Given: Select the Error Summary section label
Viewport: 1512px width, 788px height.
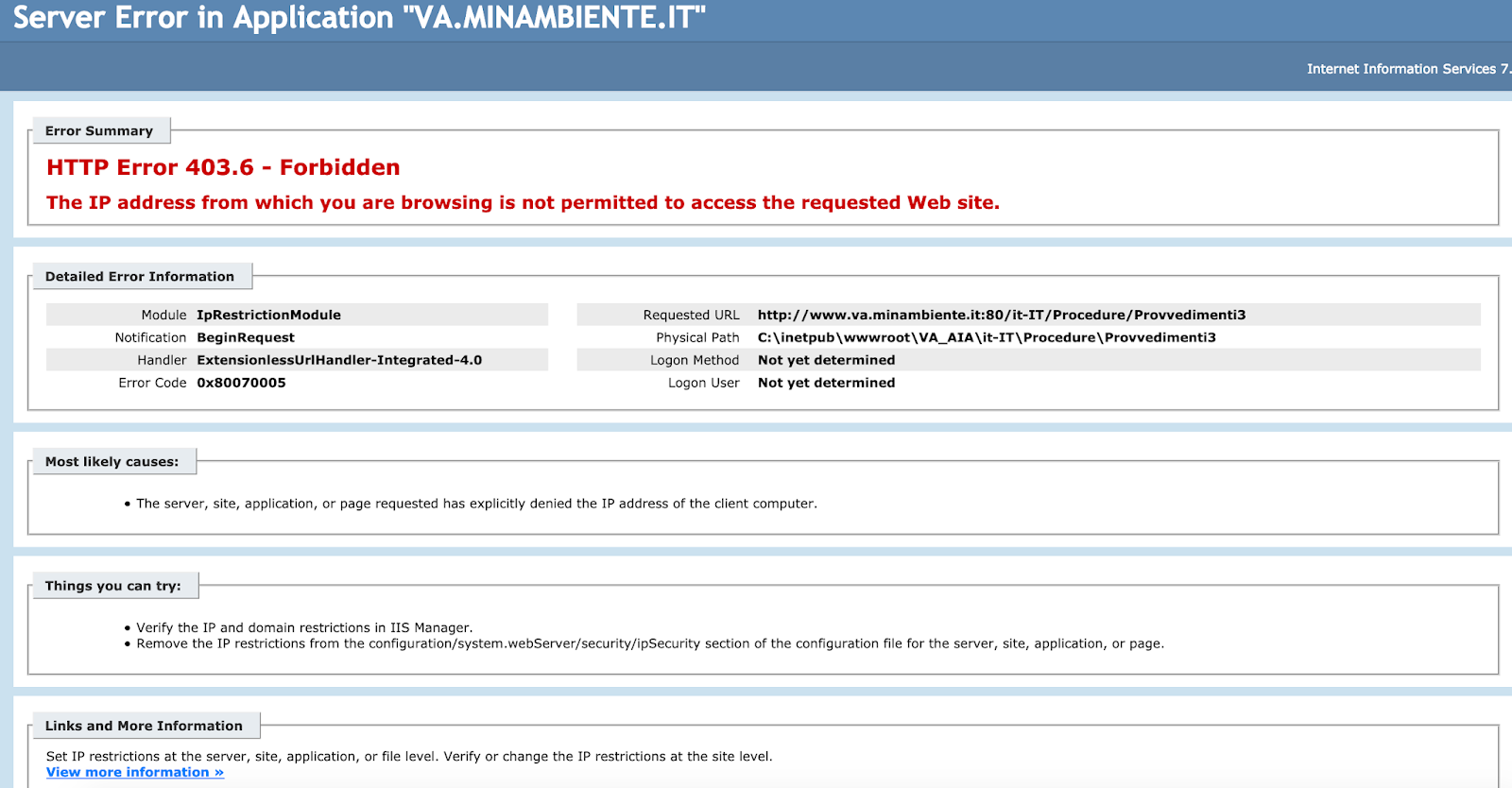Looking at the screenshot, I should pos(99,131).
